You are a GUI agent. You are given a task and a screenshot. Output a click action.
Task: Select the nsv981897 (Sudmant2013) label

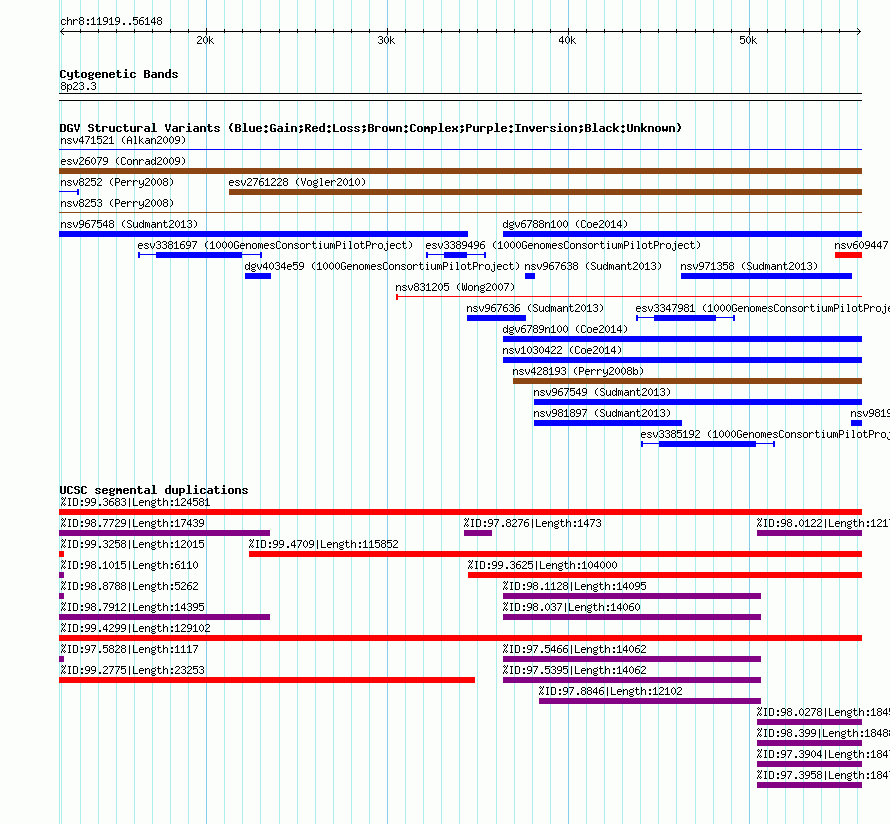pos(602,413)
